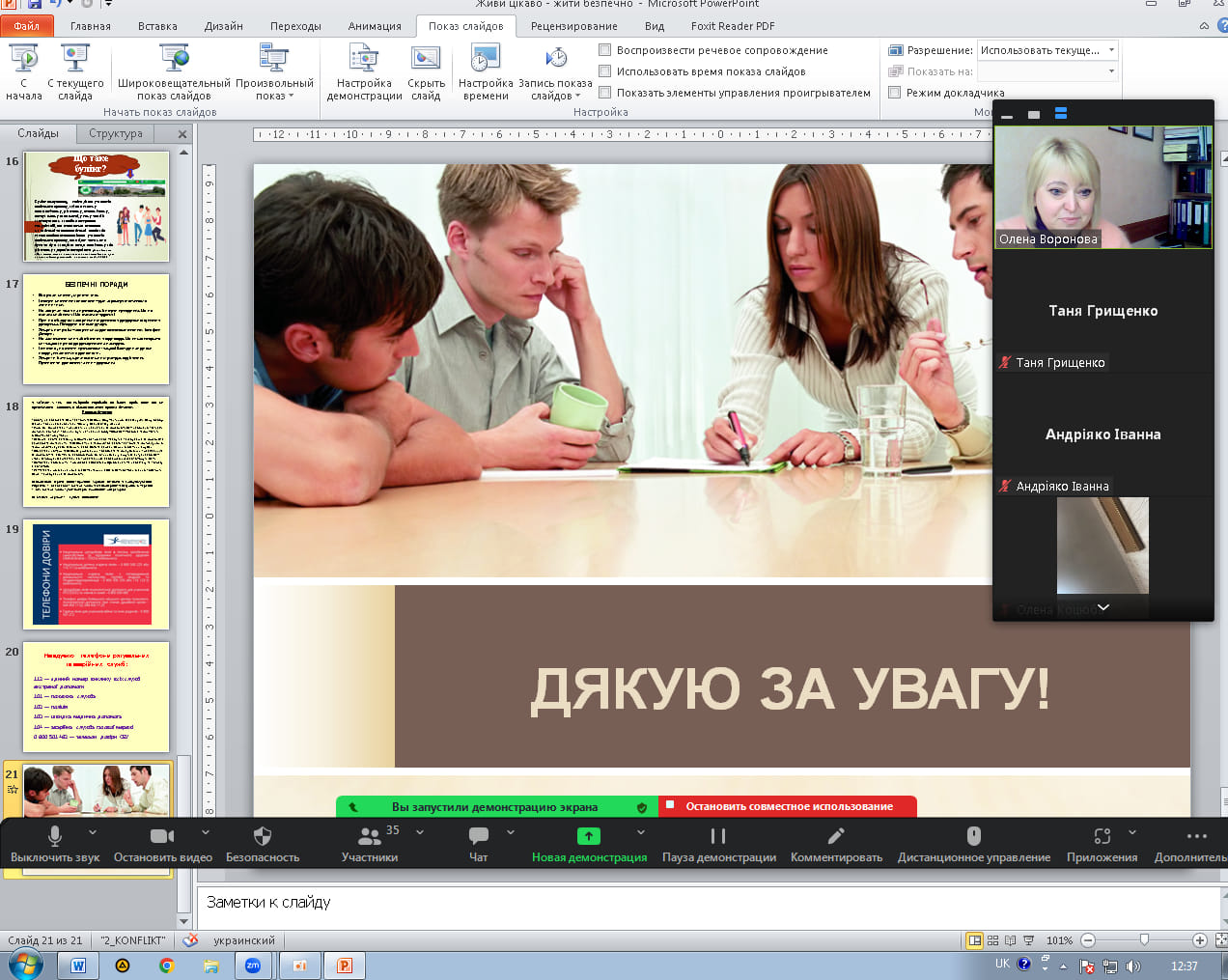Viewport: 1228px width, 980px height.
Task: Switch to the Animation ribbon tab
Action: click(x=375, y=26)
